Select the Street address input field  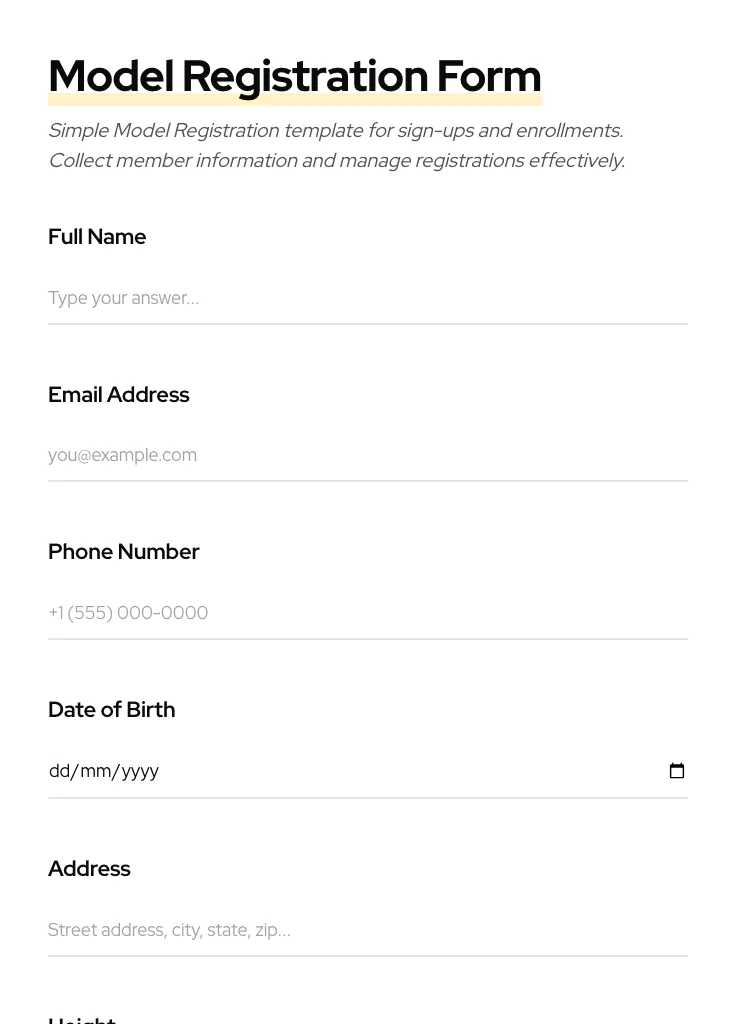367,930
